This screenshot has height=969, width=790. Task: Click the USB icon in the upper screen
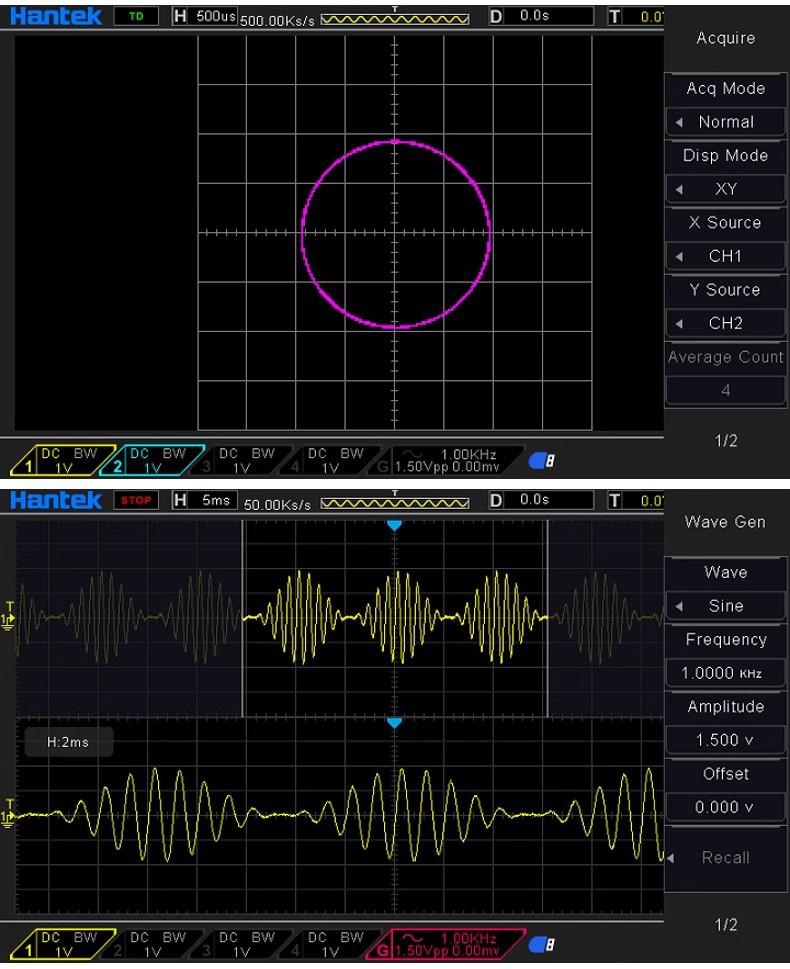click(546, 460)
